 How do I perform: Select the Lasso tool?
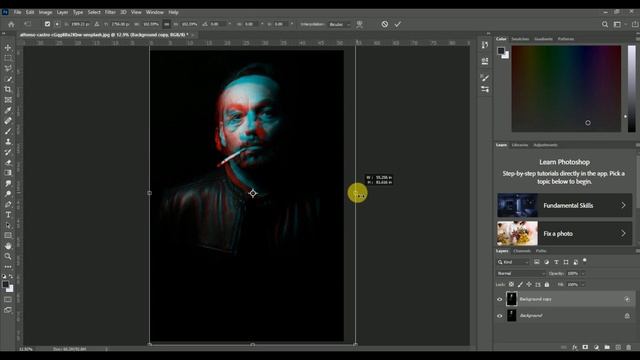coord(8,69)
